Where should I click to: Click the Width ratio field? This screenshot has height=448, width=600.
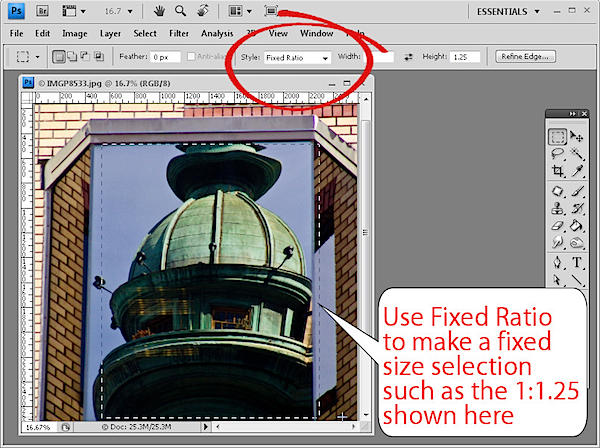point(380,57)
